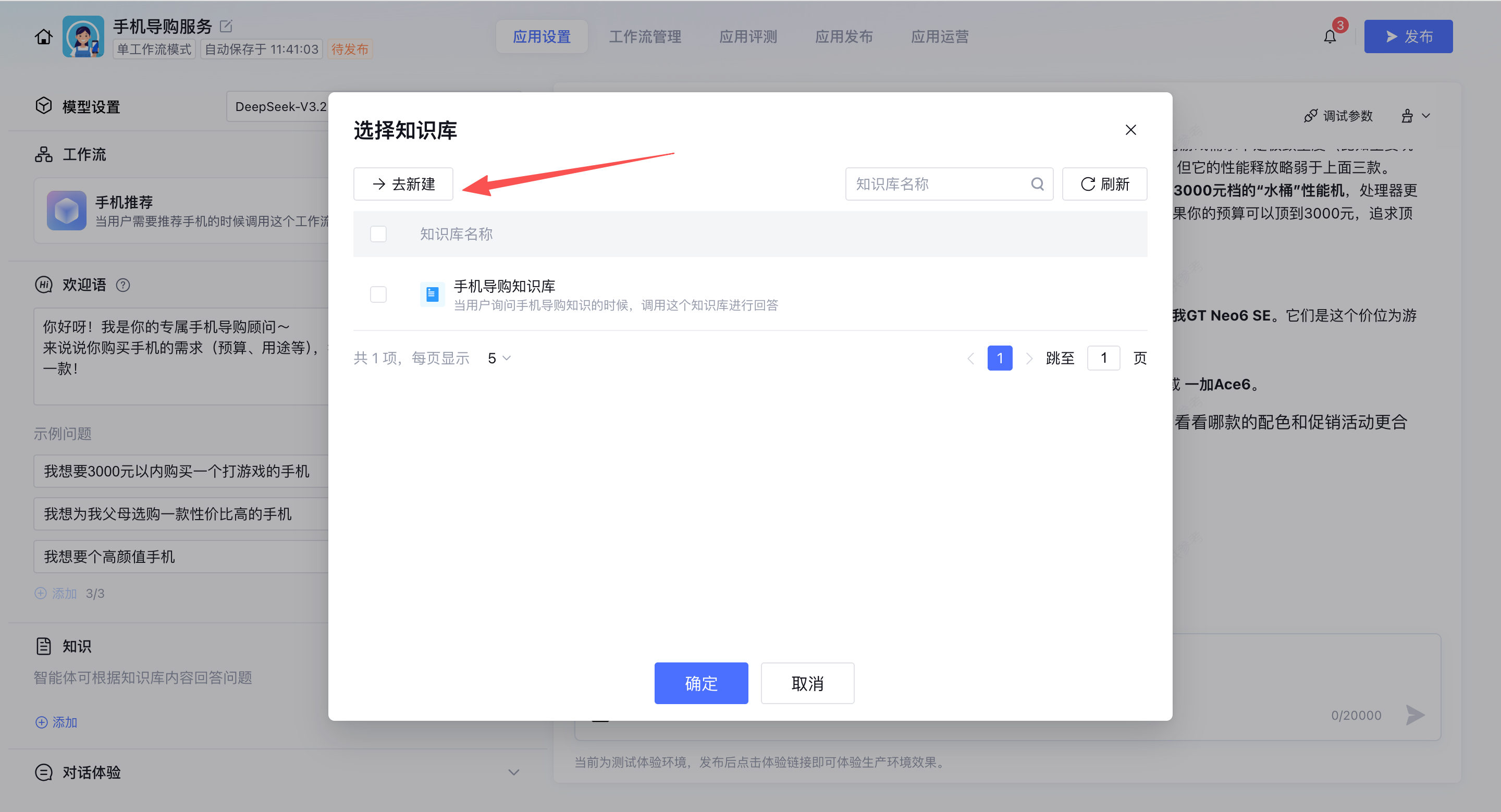Switch to 应用设置 tab

pos(542,36)
